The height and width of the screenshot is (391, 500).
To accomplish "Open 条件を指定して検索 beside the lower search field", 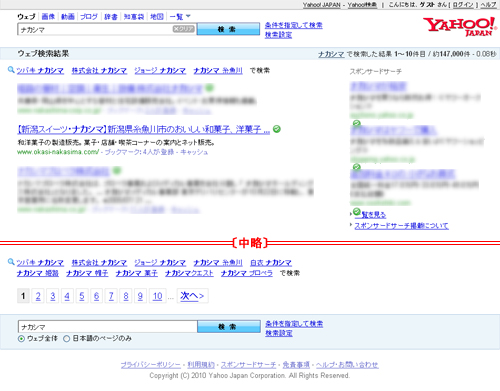I will click(x=294, y=324).
